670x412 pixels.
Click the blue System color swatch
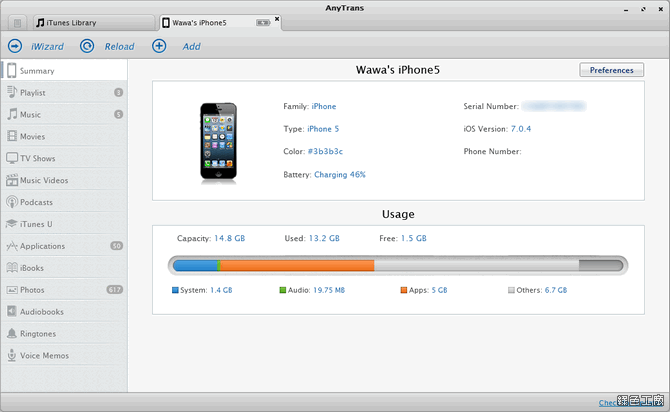click(x=175, y=290)
